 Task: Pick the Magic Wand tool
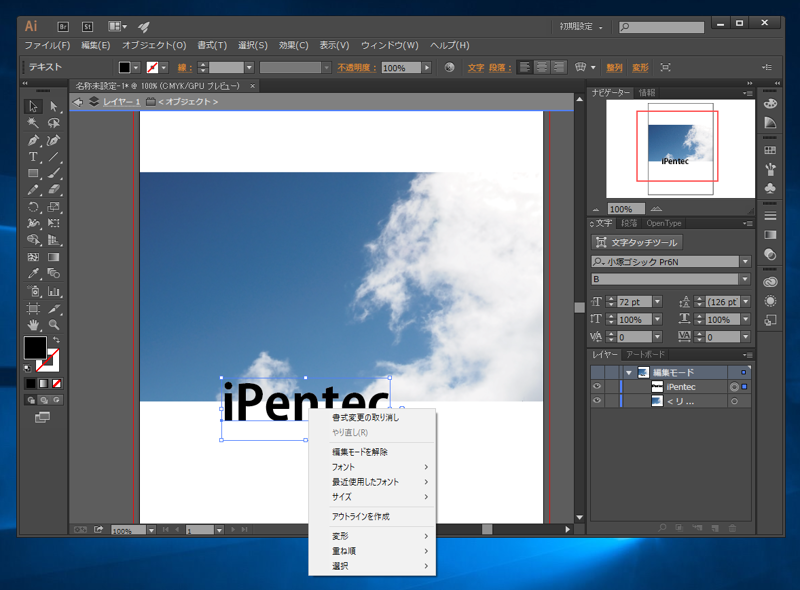click(x=33, y=123)
